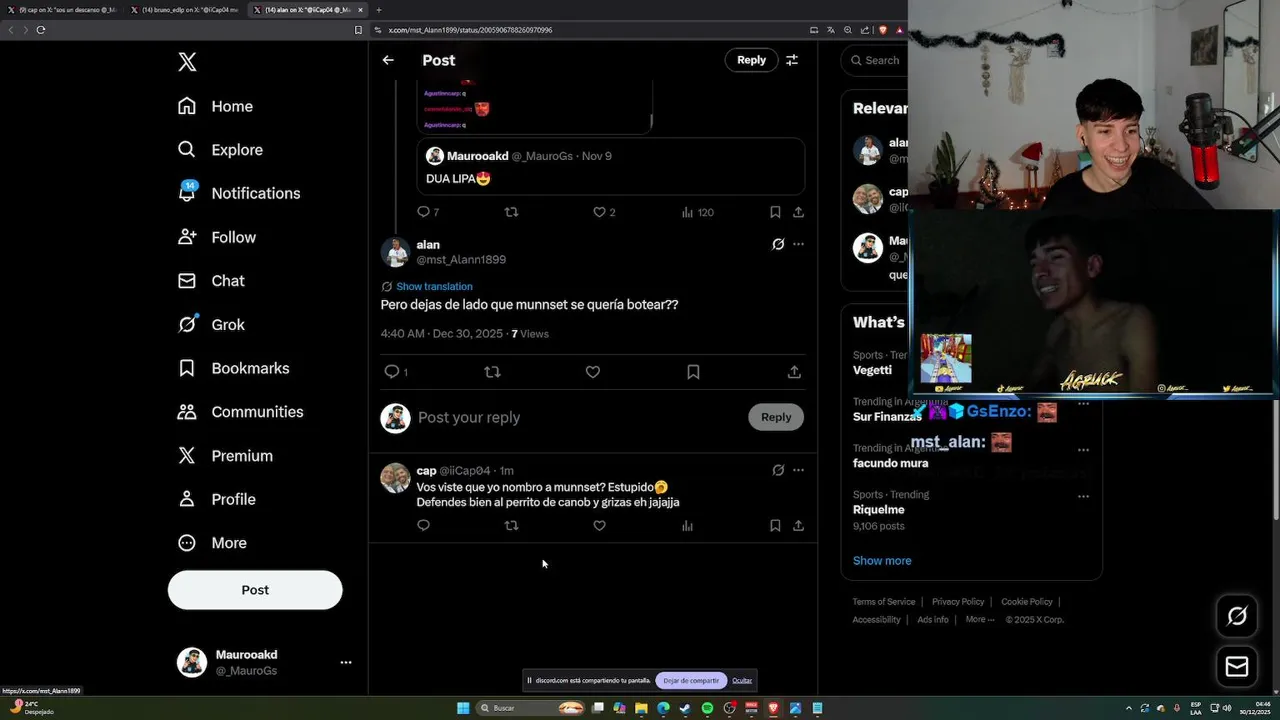Image resolution: width=1280 pixels, height=720 pixels.
Task: Open Premium from the sidebar
Action: click(x=225, y=455)
